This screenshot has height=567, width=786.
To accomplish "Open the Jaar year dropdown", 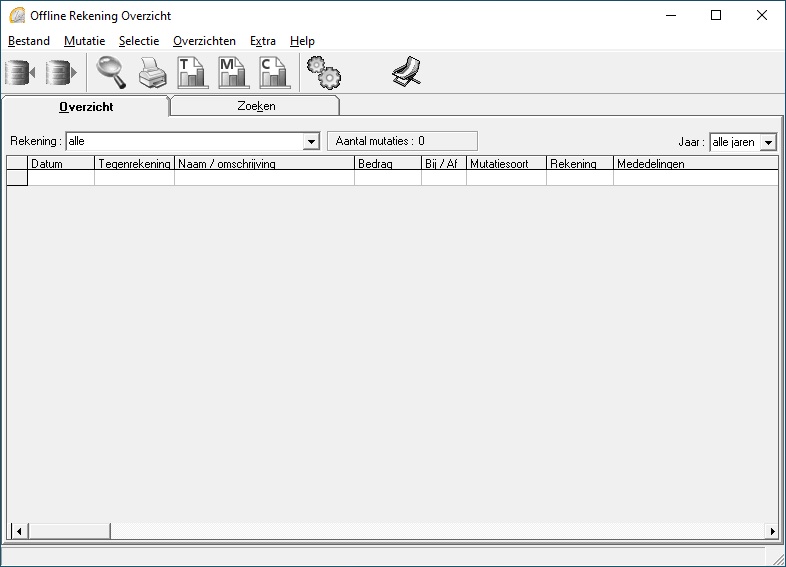I will 768,142.
